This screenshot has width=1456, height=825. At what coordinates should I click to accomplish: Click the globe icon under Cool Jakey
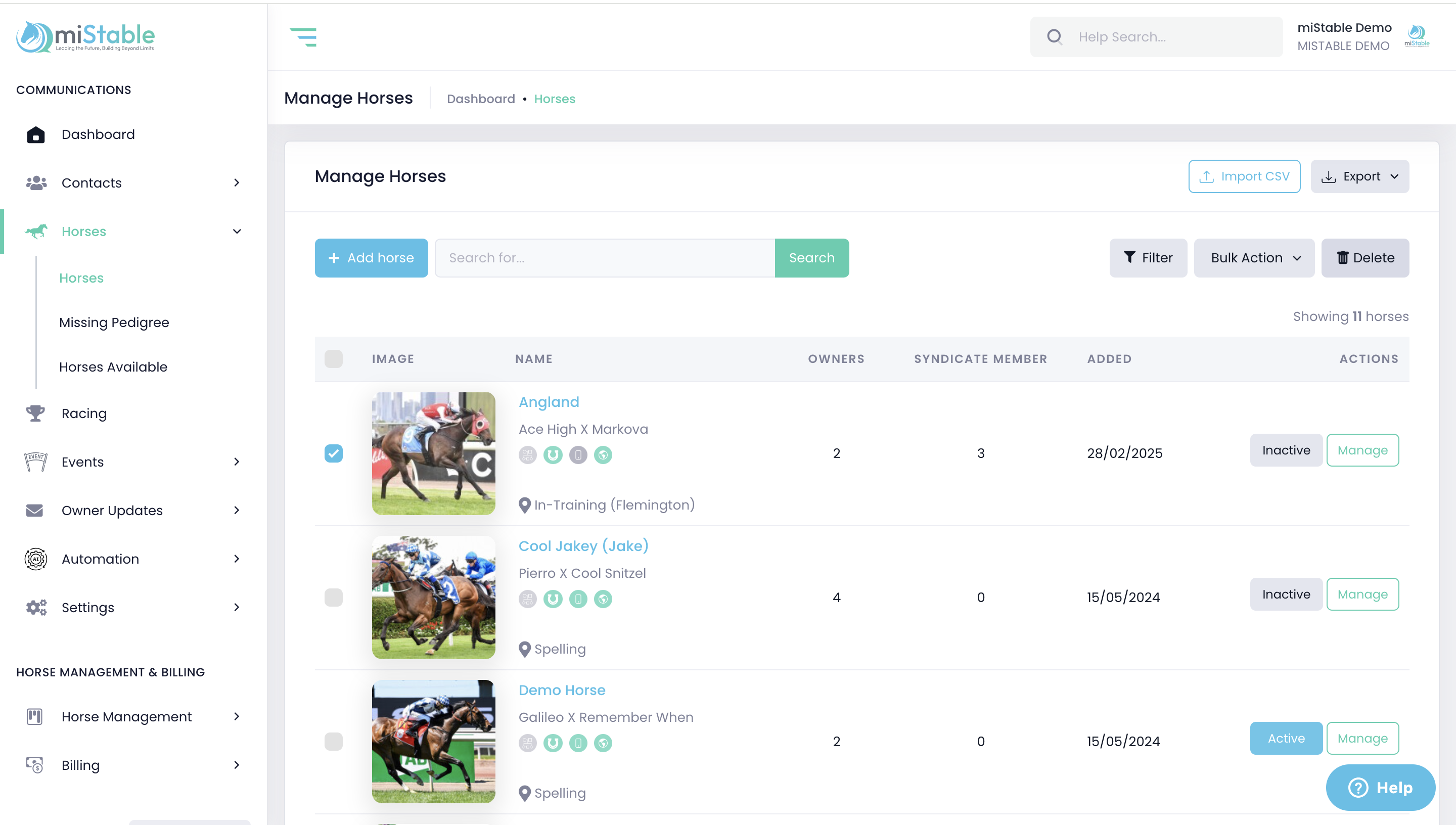603,599
